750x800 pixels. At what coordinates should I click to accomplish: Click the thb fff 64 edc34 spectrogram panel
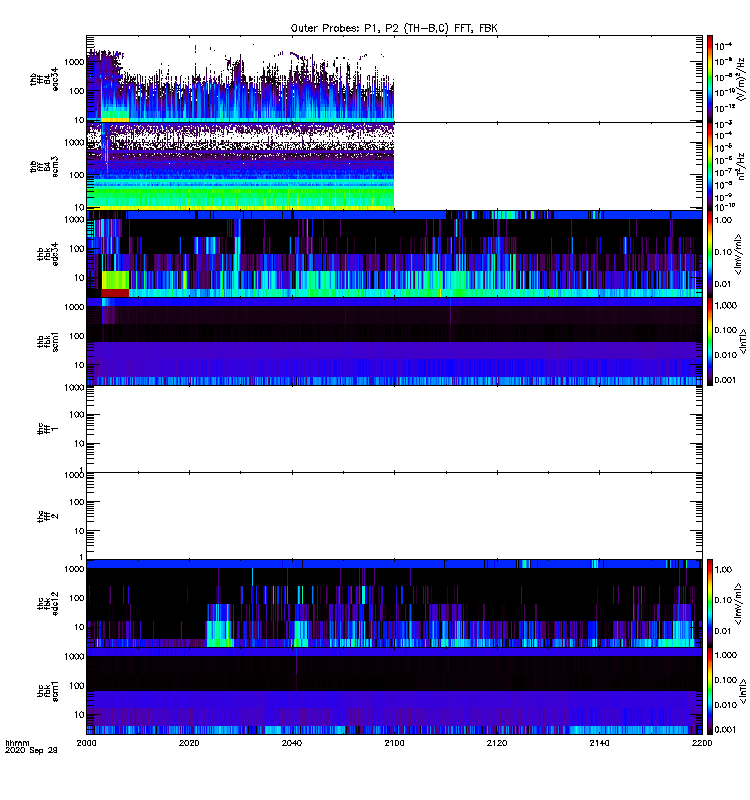(394, 79)
